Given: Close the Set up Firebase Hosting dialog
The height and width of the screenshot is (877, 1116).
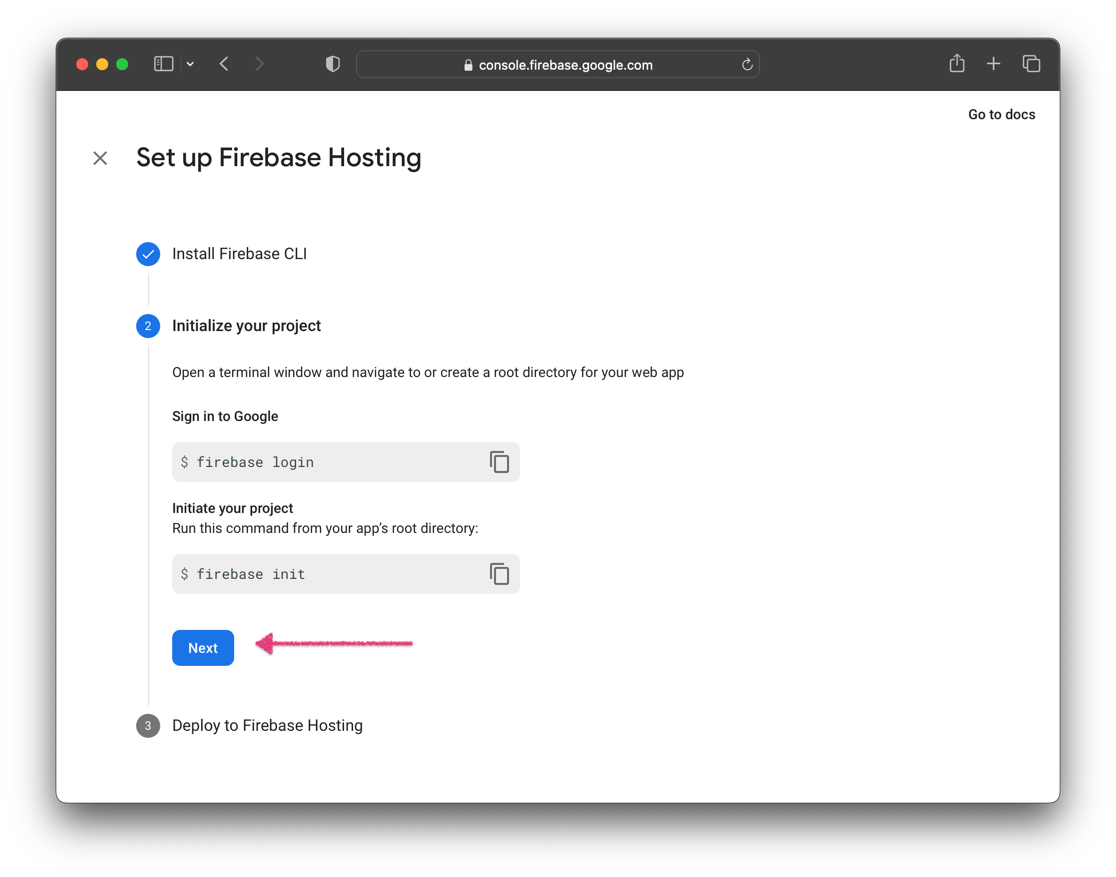Looking at the screenshot, I should point(100,158).
